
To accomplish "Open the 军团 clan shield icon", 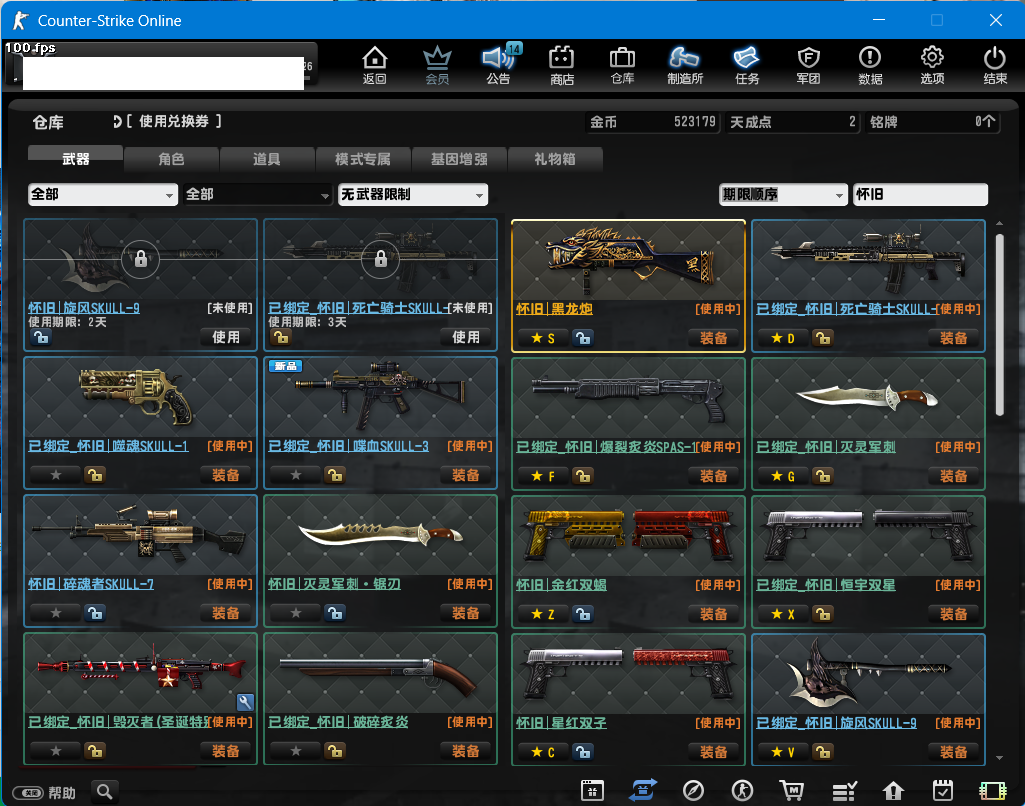I will tap(809, 65).
